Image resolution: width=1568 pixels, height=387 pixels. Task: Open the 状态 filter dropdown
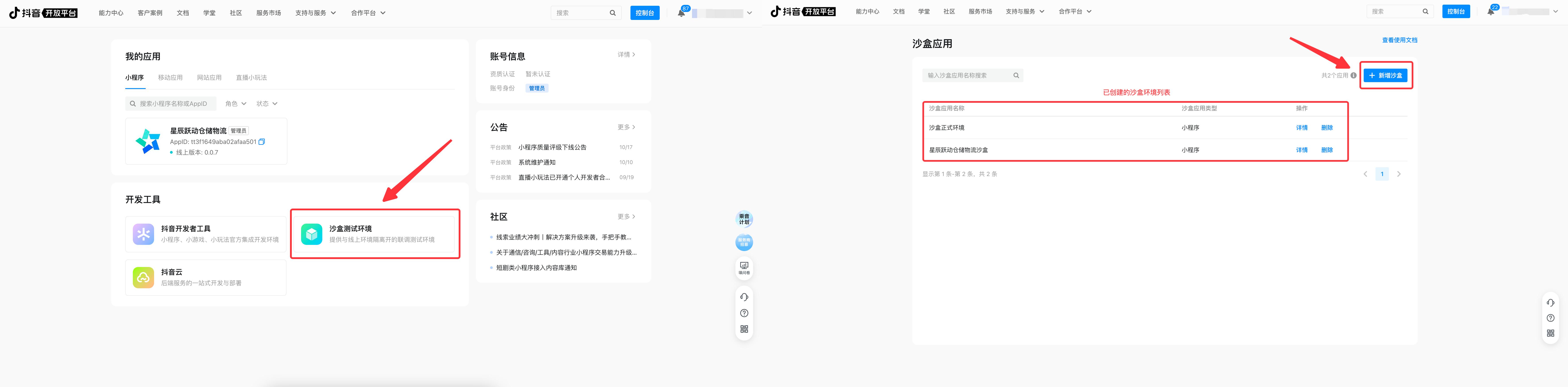267,103
